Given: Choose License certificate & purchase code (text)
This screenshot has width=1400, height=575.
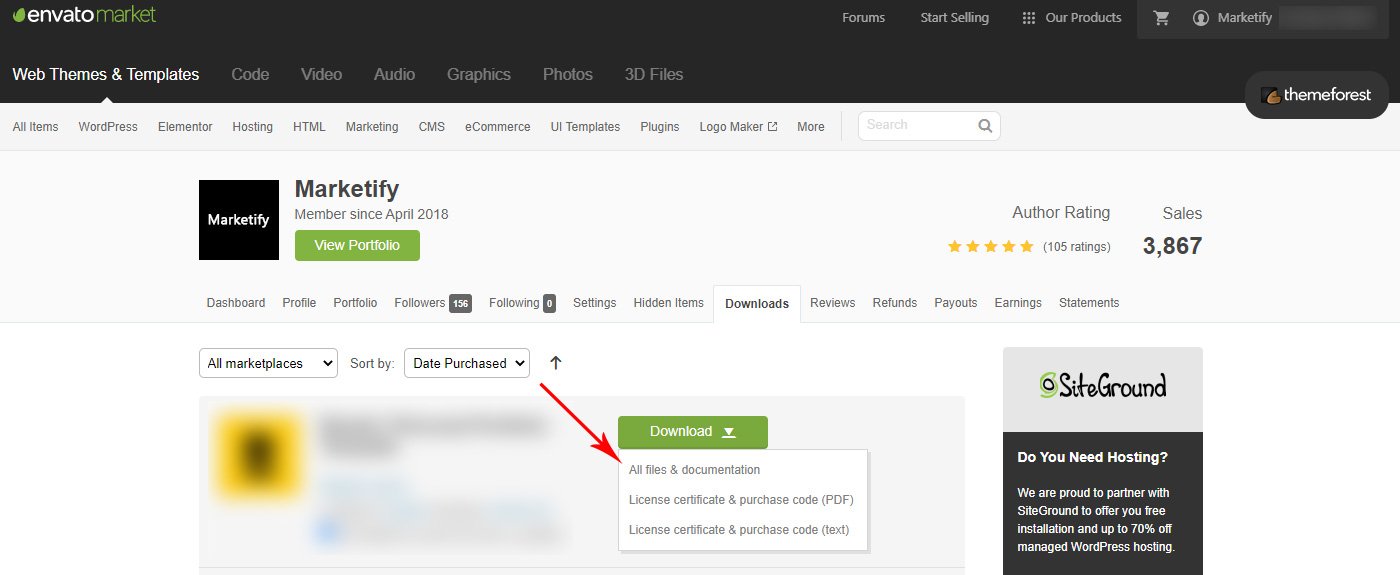Looking at the screenshot, I should pyautogui.click(x=738, y=530).
